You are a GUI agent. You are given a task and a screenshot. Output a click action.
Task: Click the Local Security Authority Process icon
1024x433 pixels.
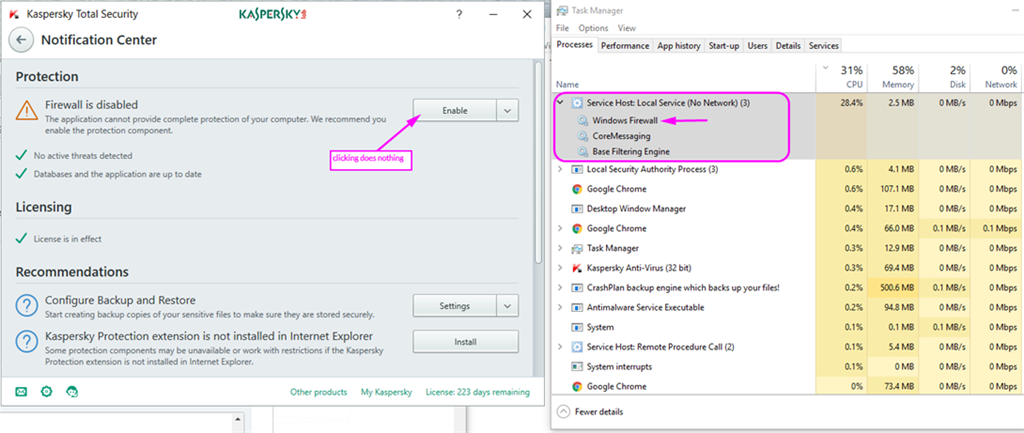tap(577, 169)
